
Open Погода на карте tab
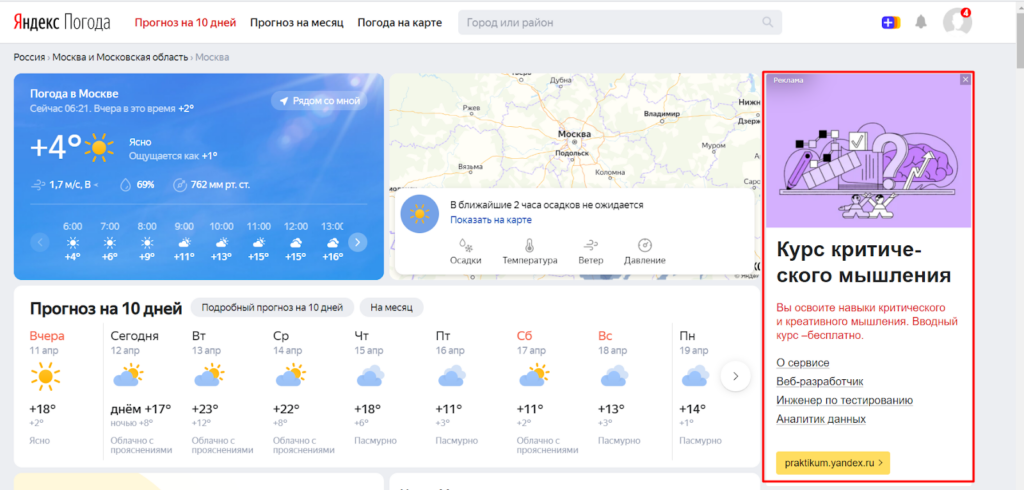(399, 22)
